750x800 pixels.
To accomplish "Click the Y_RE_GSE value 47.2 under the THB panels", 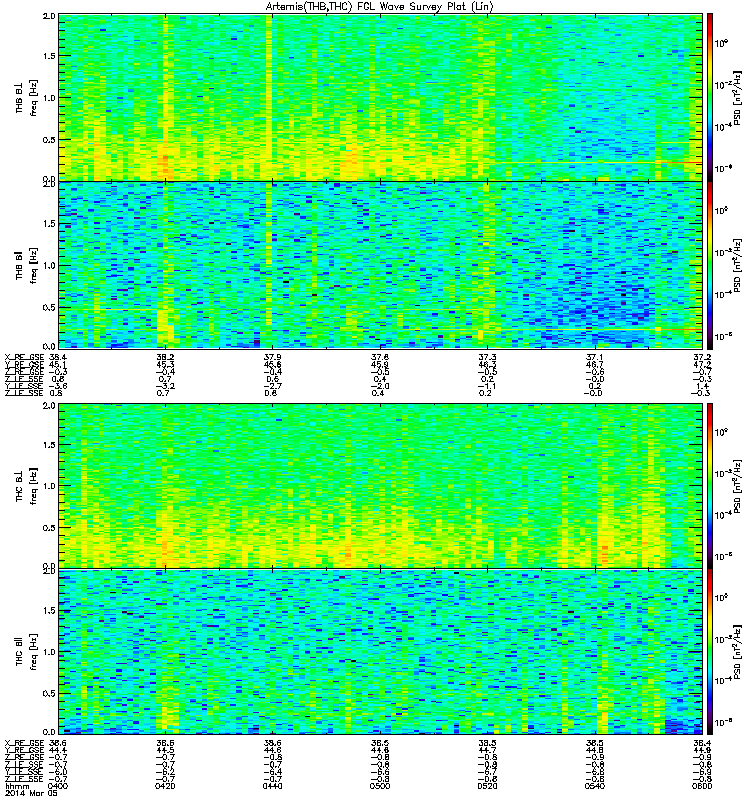I will click(x=702, y=364).
